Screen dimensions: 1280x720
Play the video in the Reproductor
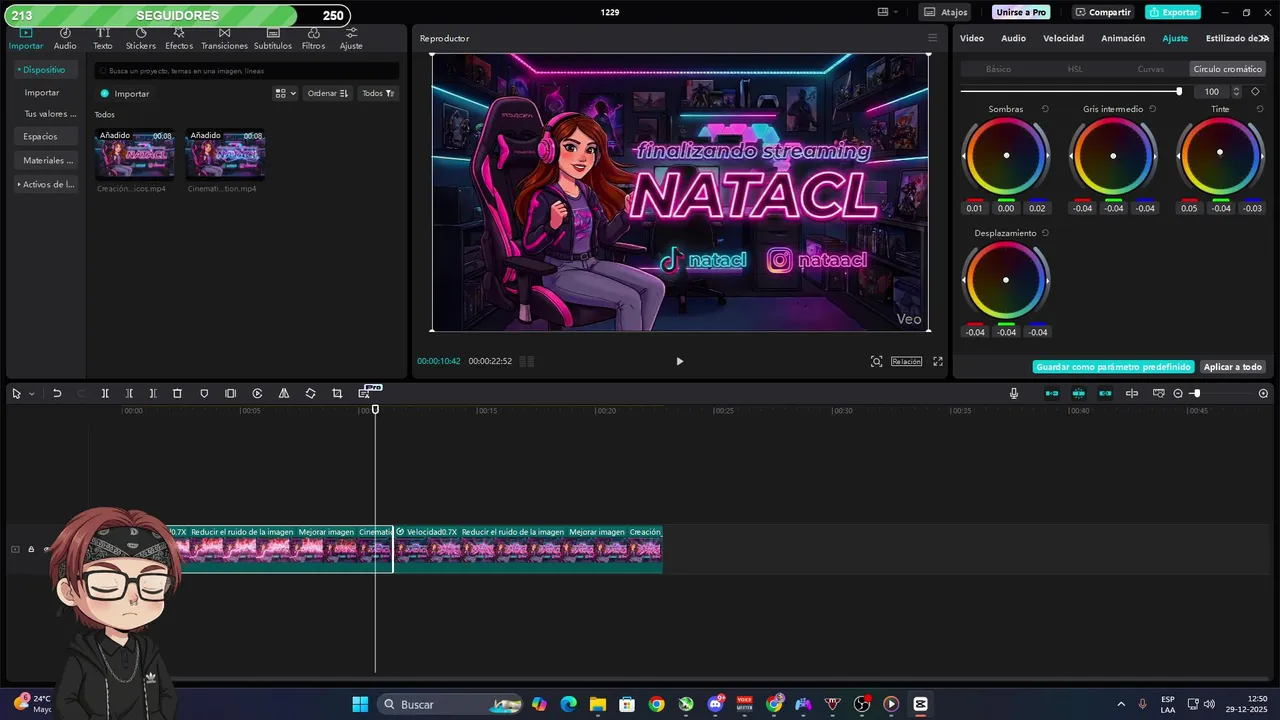(680, 361)
